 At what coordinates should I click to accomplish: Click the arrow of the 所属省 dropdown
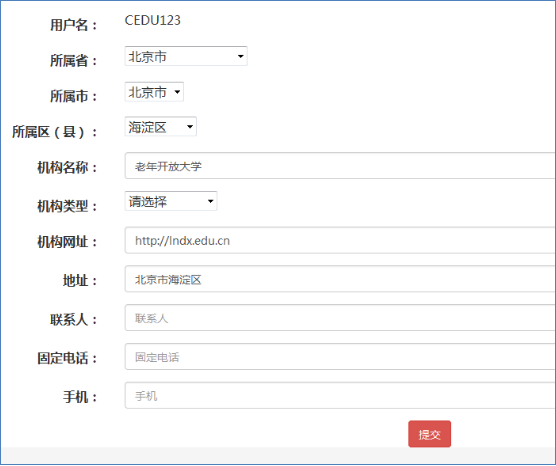click(x=240, y=56)
